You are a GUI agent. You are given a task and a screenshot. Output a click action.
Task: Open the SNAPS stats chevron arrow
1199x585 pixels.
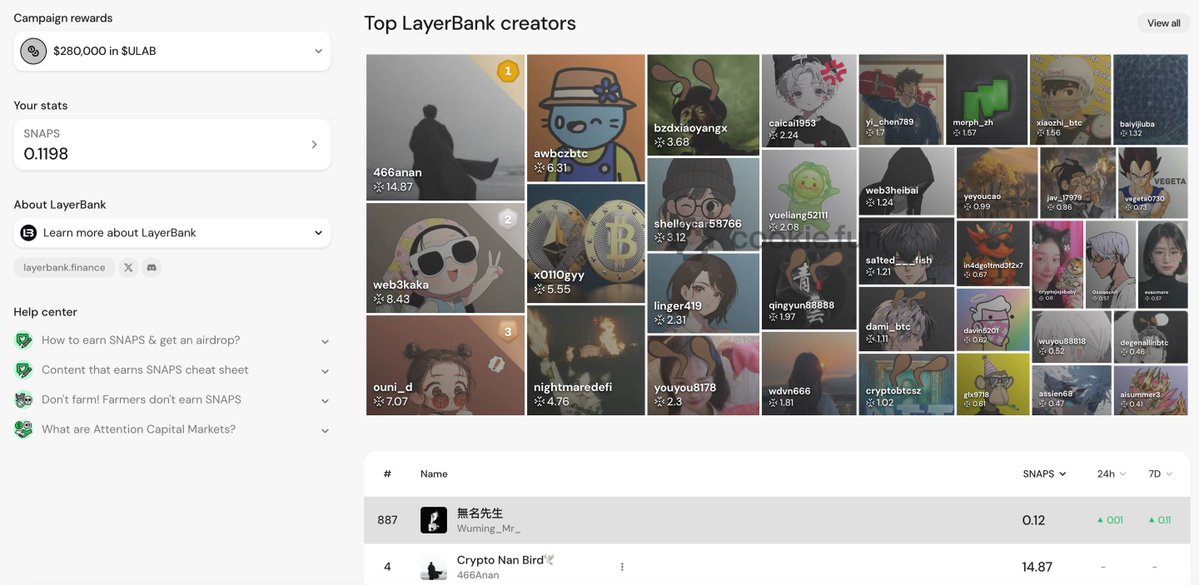[314, 145]
